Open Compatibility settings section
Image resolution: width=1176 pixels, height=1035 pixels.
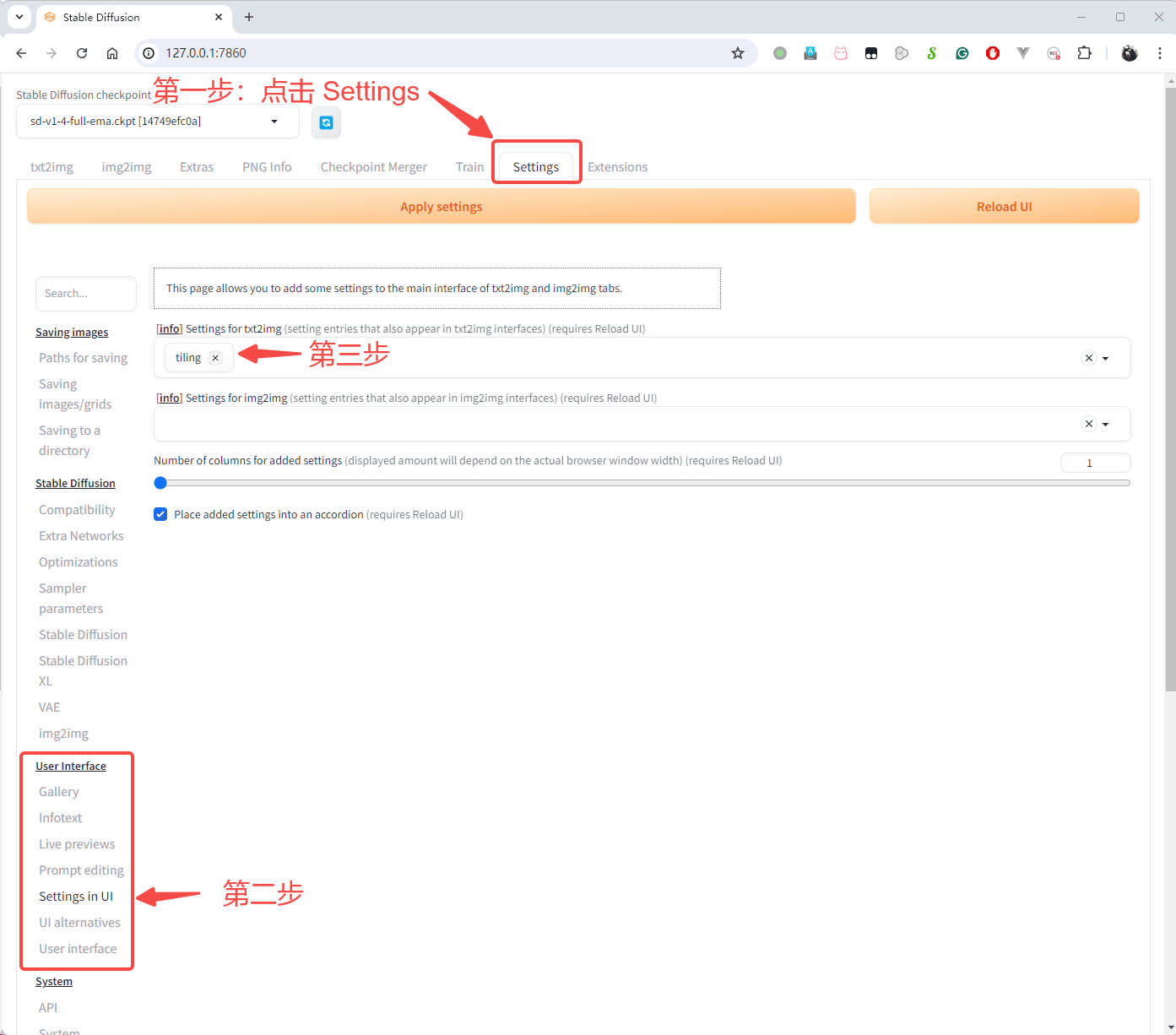pyautogui.click(x=77, y=510)
